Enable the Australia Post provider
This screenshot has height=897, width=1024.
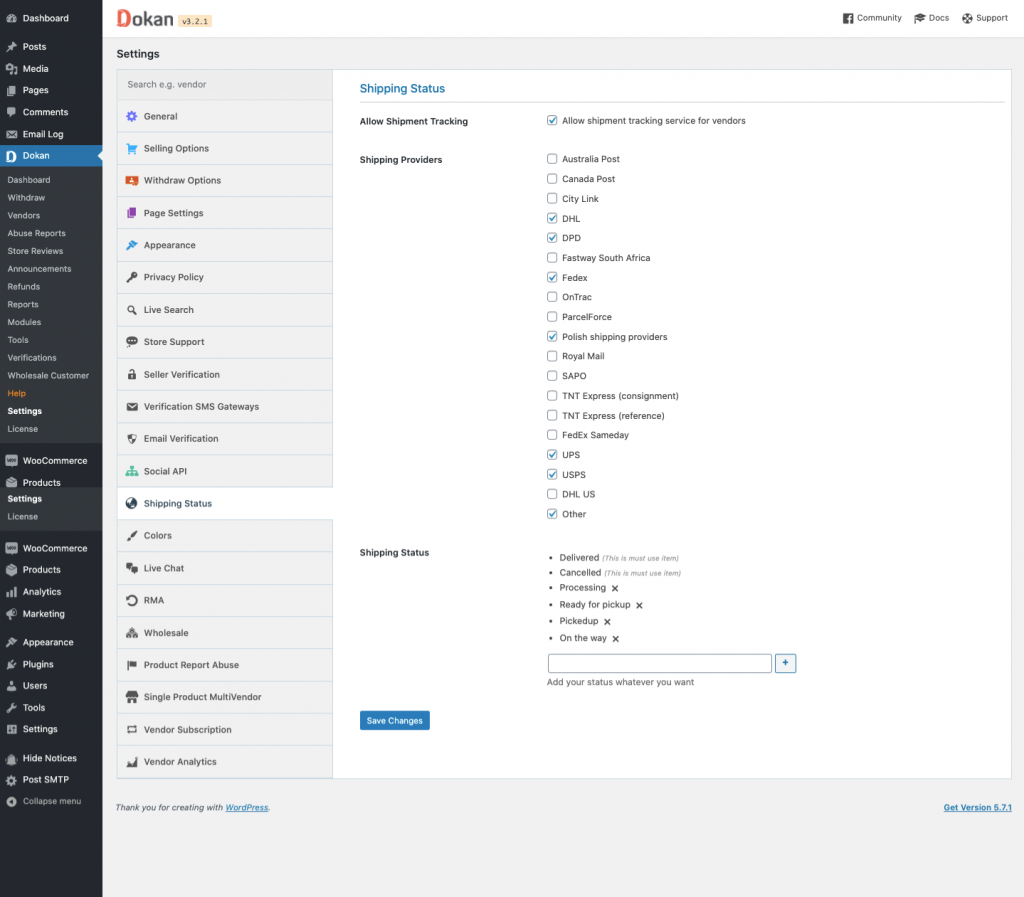click(x=552, y=159)
